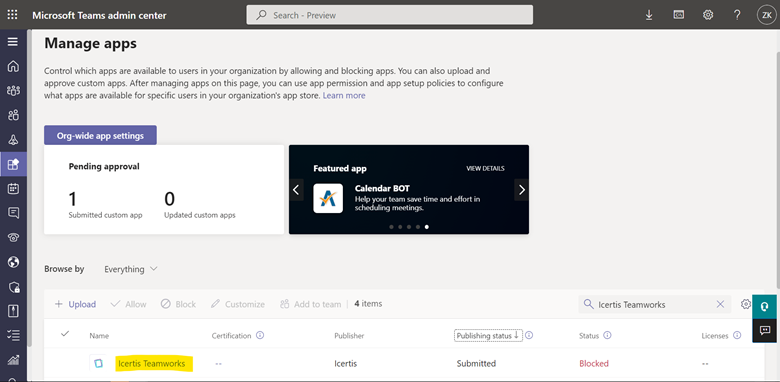Click Customize in apps toolbar

point(238,304)
